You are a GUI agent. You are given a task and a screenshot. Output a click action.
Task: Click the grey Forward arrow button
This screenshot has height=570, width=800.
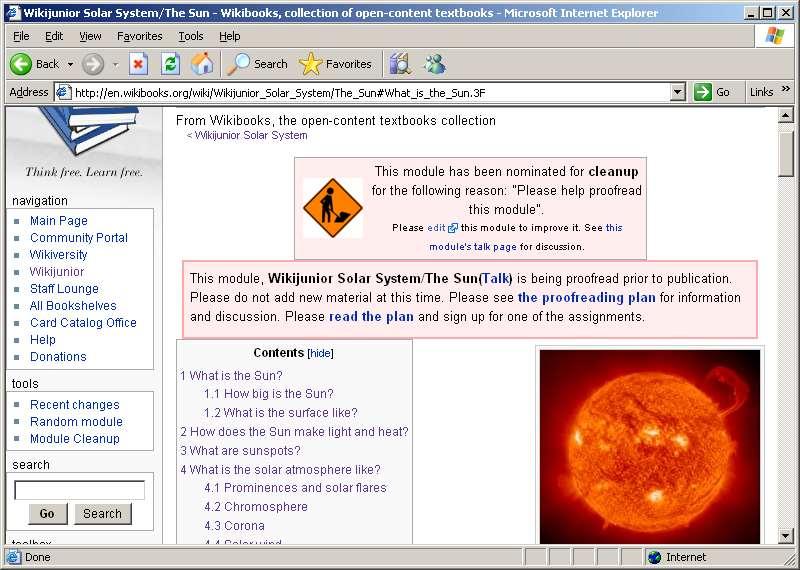(x=93, y=64)
